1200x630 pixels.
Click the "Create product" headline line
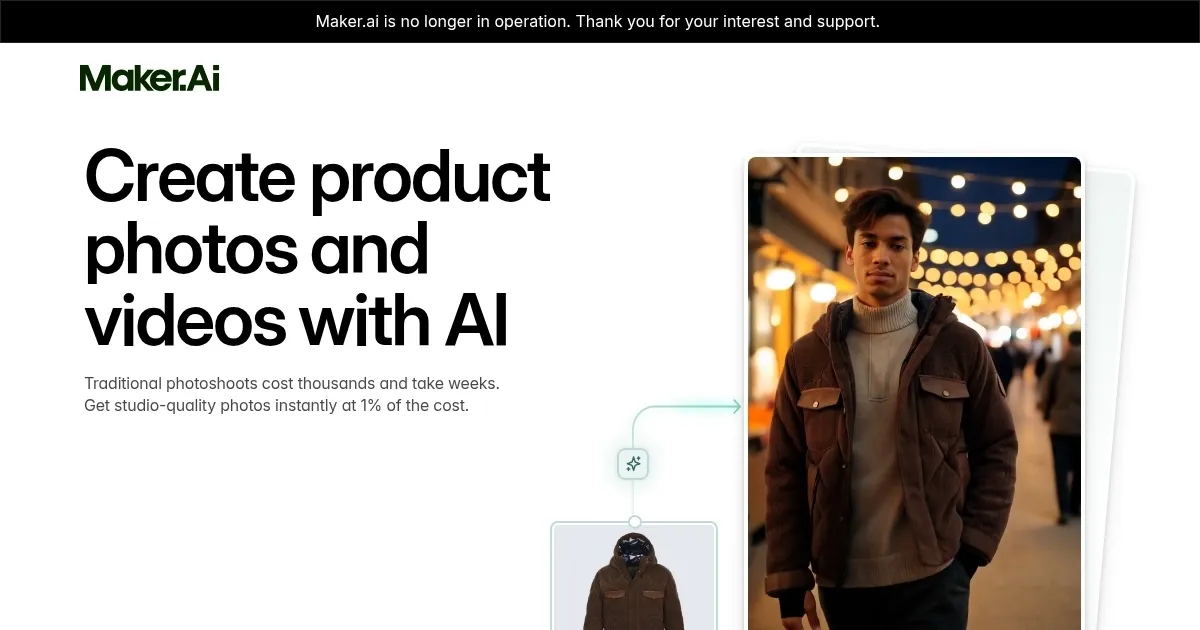pyautogui.click(x=318, y=177)
